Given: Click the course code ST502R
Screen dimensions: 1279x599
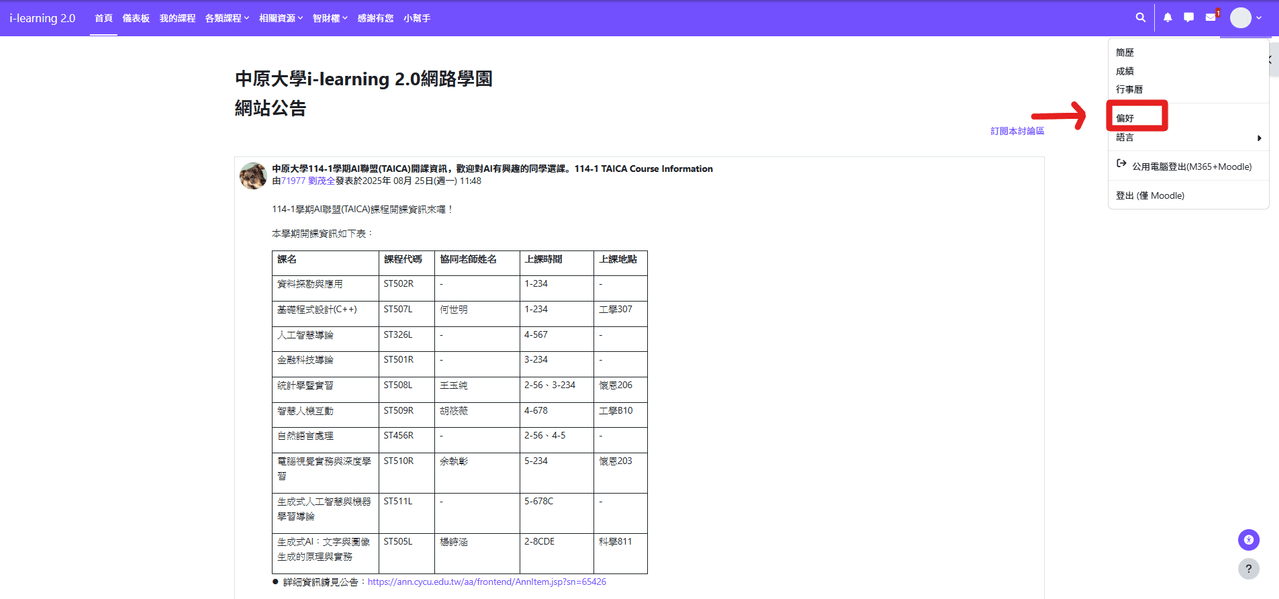Looking at the screenshot, I should pos(398,284).
